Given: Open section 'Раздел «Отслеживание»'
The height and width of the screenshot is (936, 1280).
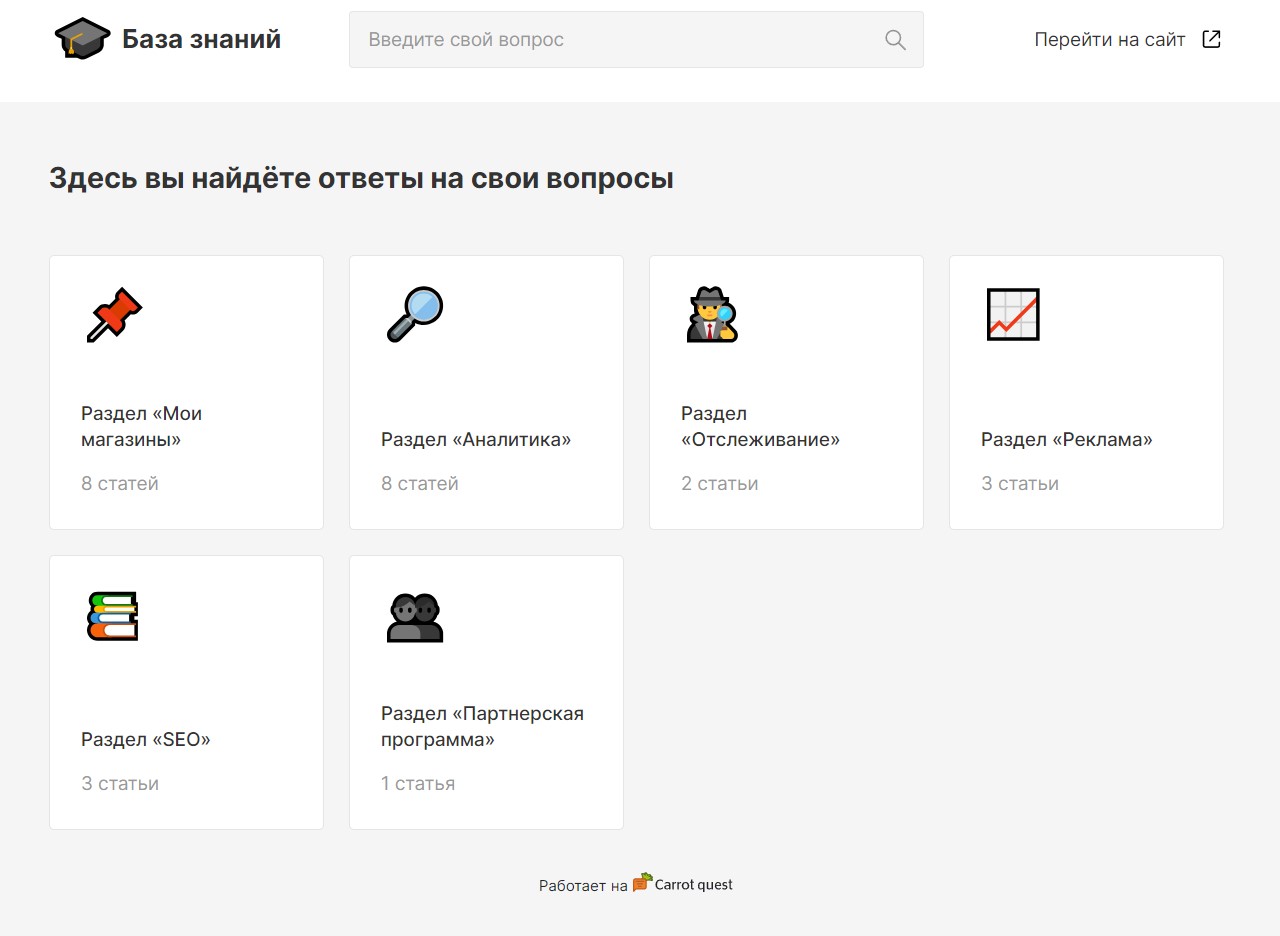Looking at the screenshot, I should pyautogui.click(x=786, y=392).
